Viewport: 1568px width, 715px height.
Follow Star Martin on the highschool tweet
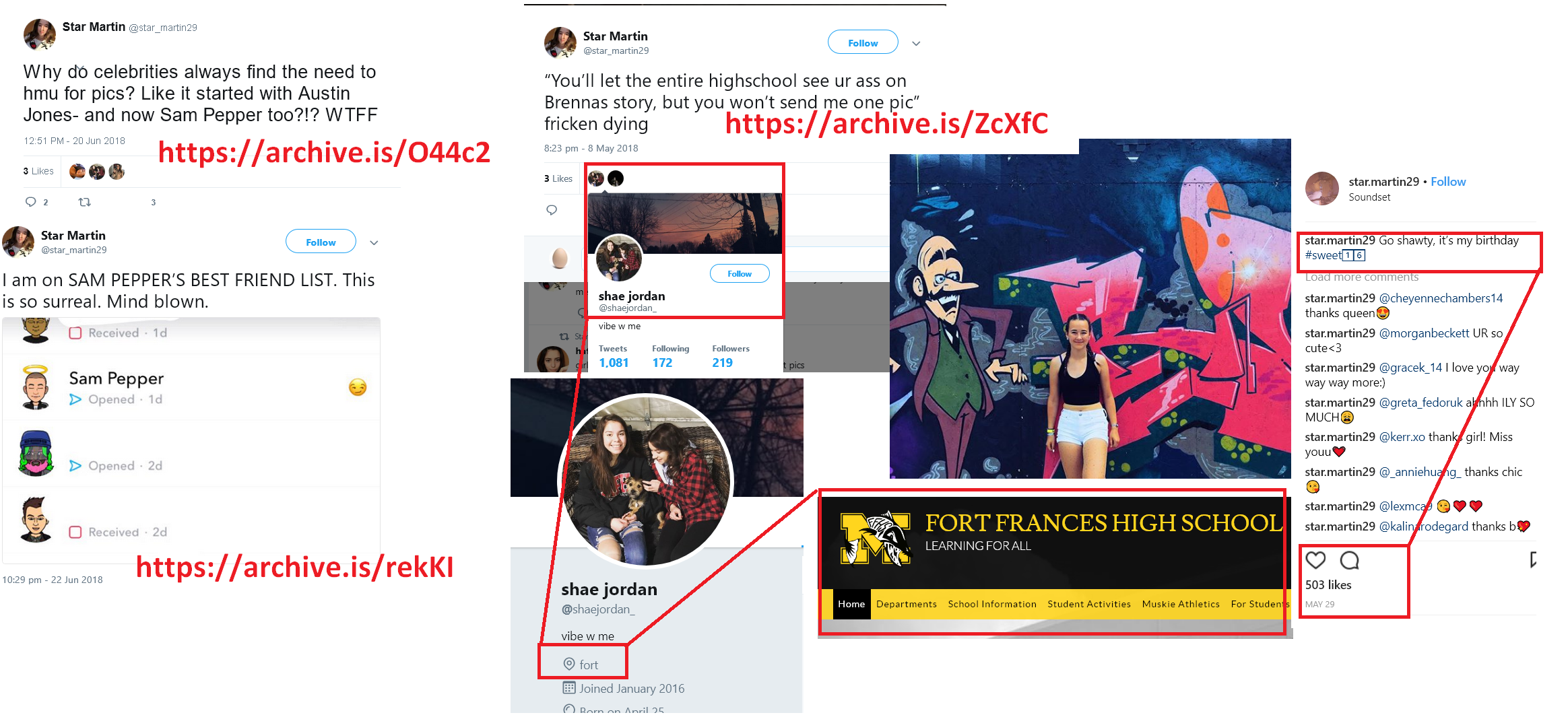(863, 42)
